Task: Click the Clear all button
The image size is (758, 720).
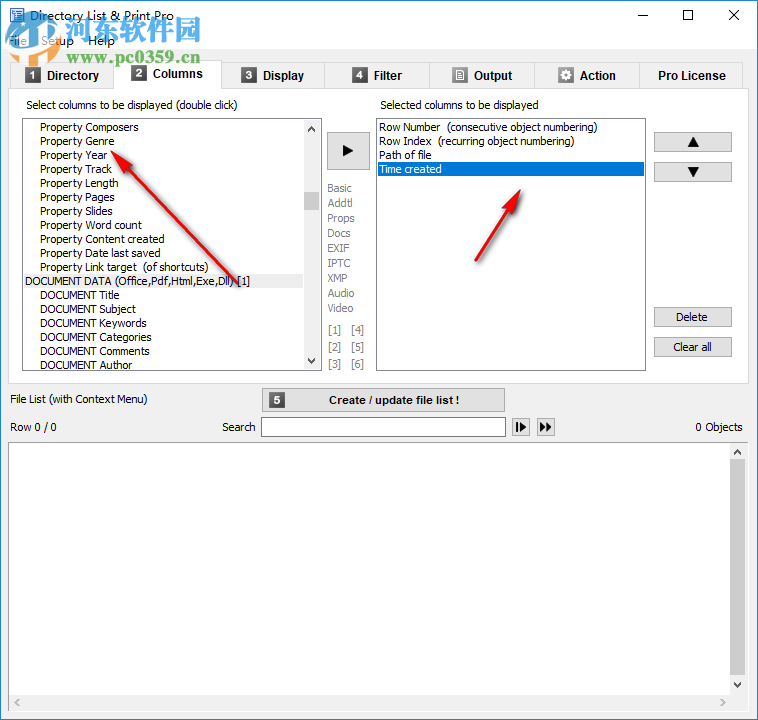Action: (x=693, y=347)
